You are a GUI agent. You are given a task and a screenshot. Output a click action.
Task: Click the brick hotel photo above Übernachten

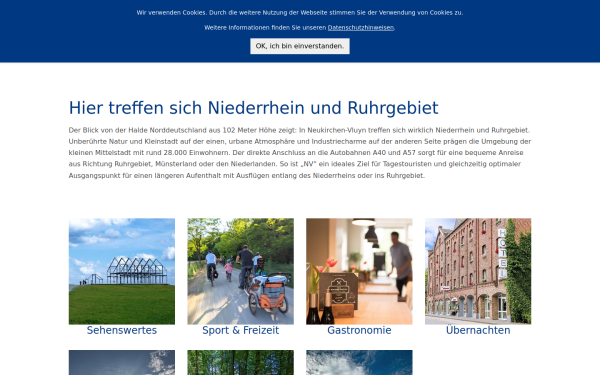point(478,271)
